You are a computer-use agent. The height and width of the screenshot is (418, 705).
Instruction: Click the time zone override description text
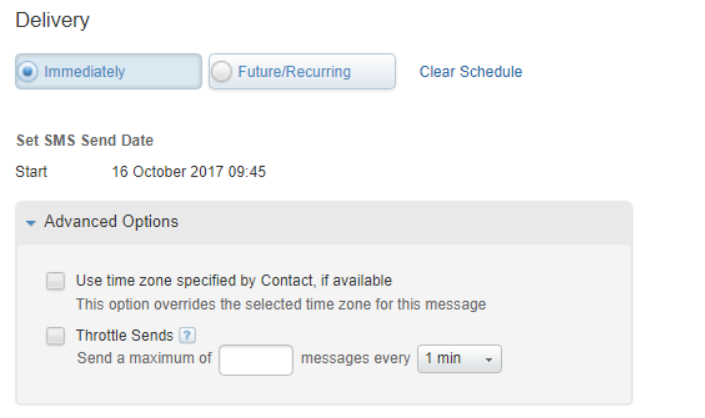click(x=281, y=304)
